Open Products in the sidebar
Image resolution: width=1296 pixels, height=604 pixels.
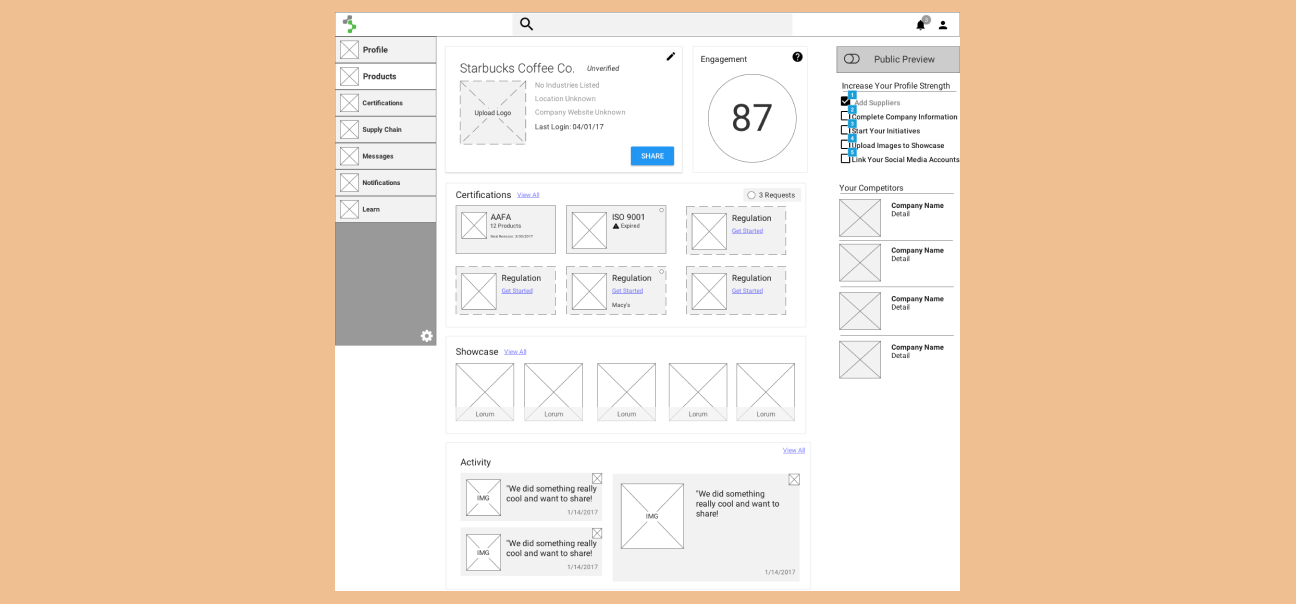click(386, 76)
